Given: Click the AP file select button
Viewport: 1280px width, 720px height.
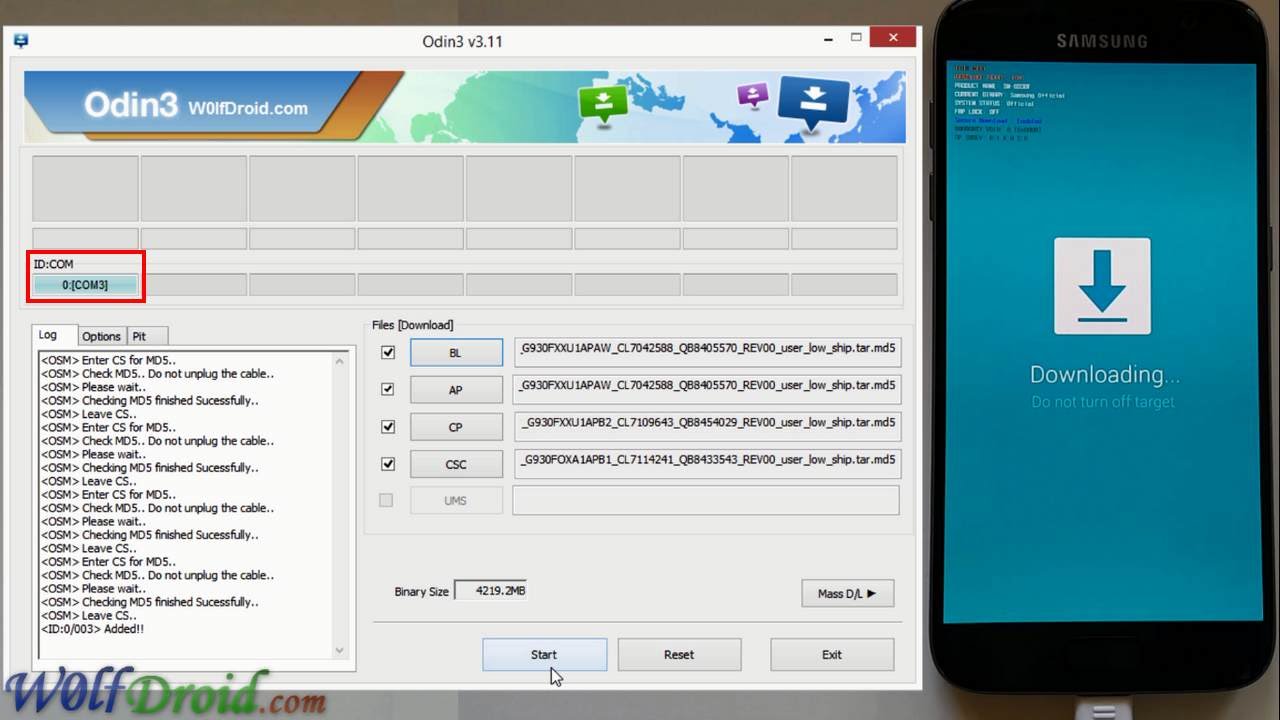Looking at the screenshot, I should tap(456, 390).
